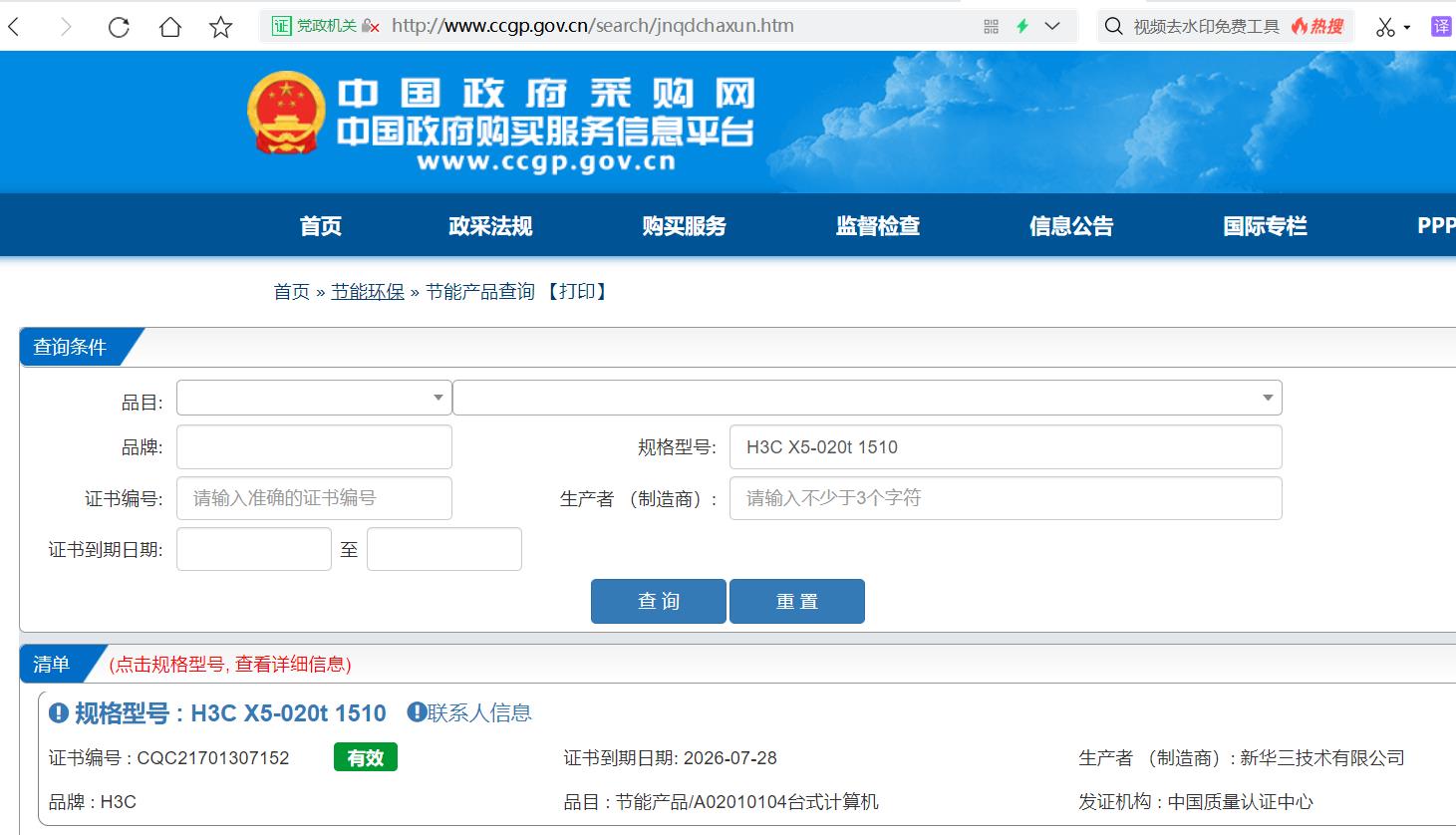Screen dimensions: 1456x835
Task: Expand the screenshot tool dropdown arrow
Action: point(1407,28)
